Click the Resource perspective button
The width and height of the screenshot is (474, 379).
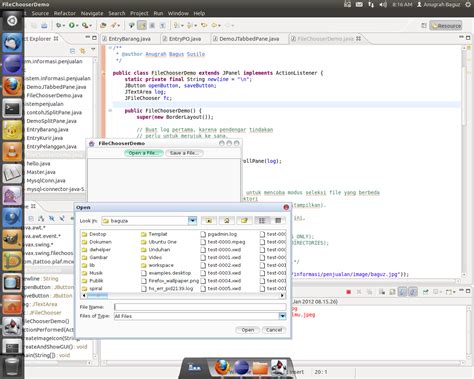[x=446, y=26]
